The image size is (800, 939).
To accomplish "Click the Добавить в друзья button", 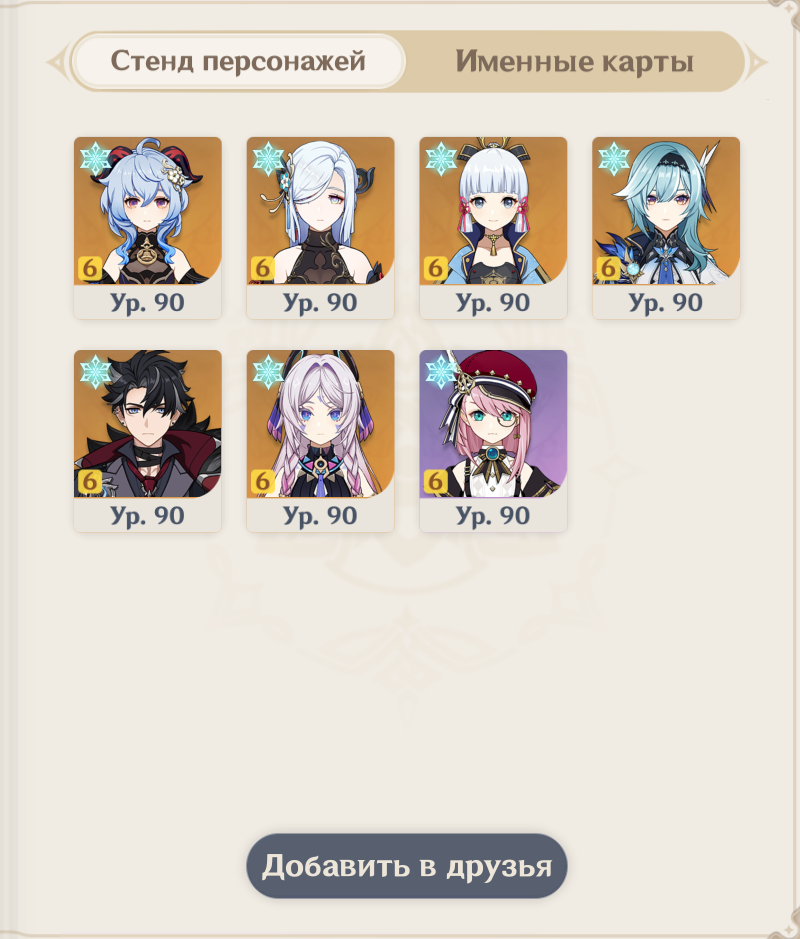I will click(407, 866).
